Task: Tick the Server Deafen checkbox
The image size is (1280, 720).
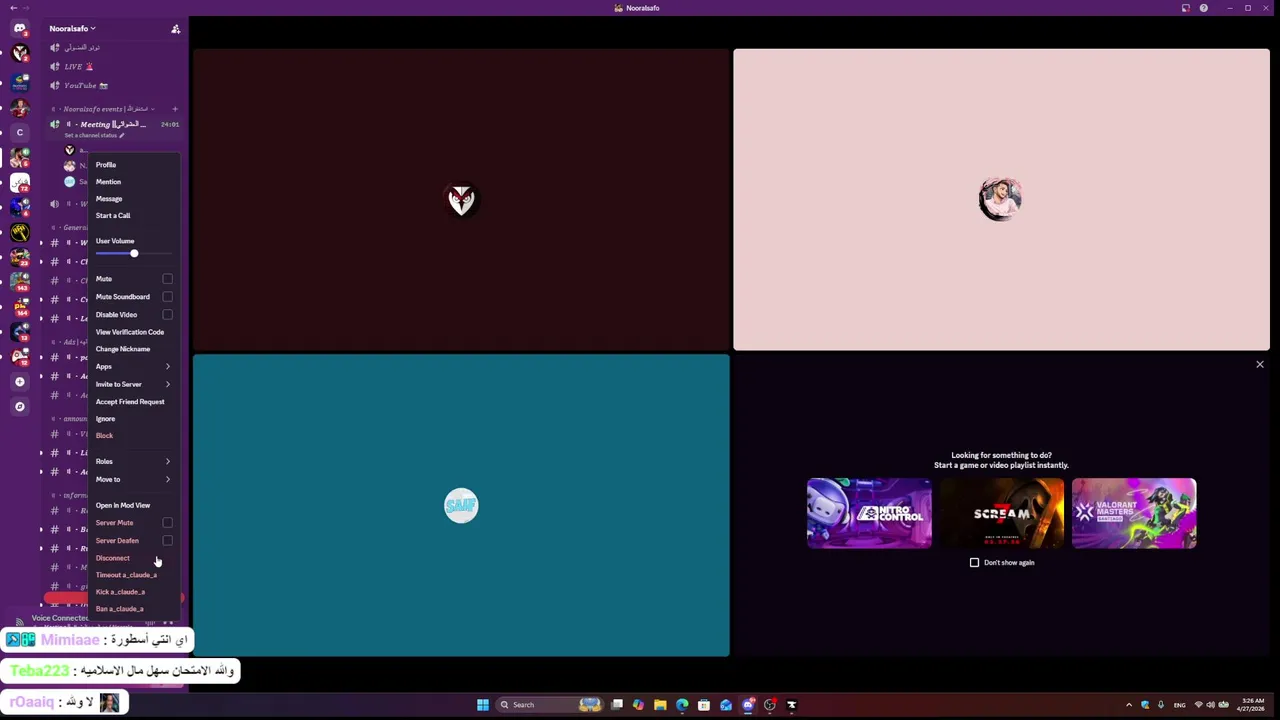Action: [x=167, y=541]
